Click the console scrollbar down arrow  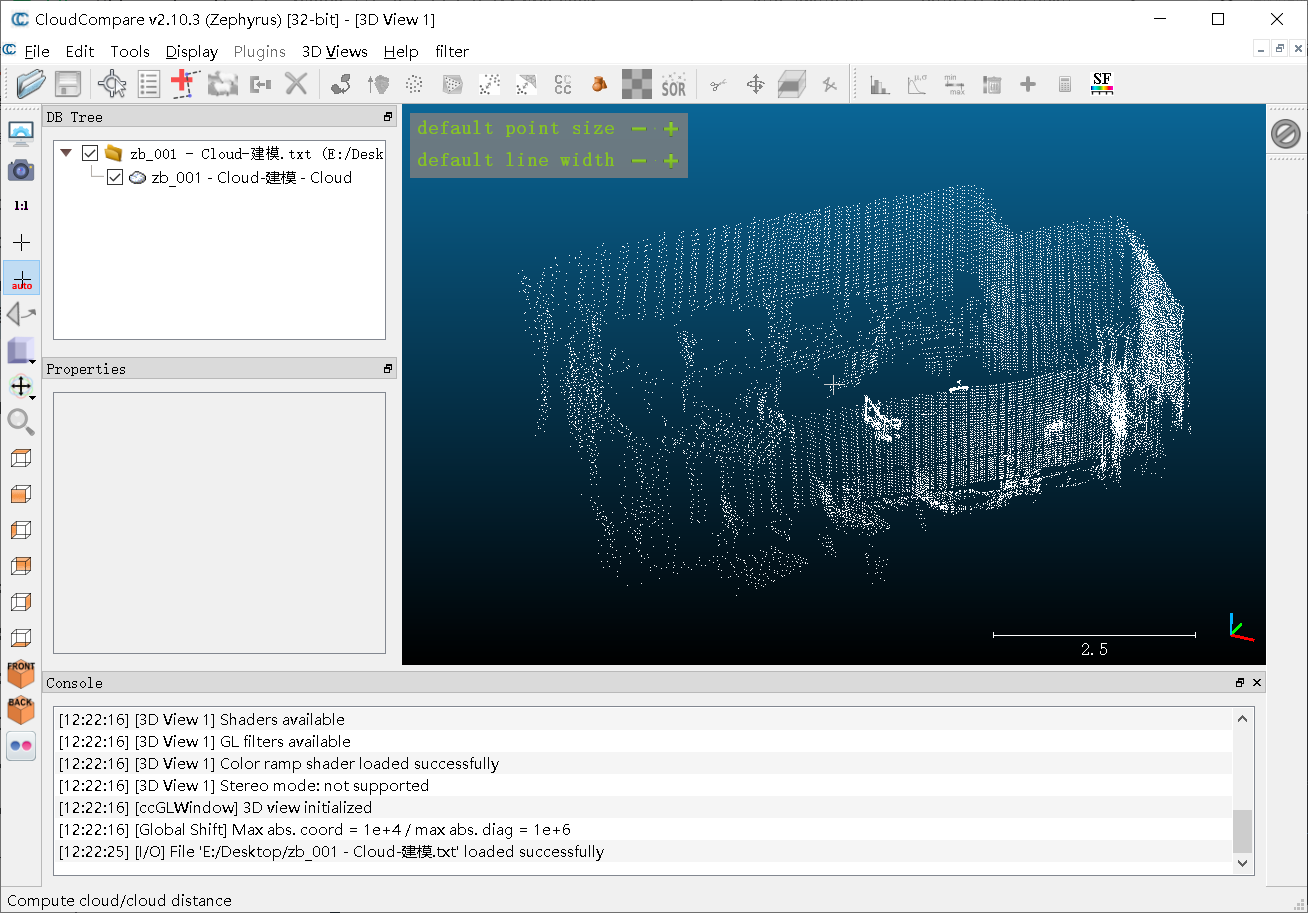pyautogui.click(x=1242, y=862)
